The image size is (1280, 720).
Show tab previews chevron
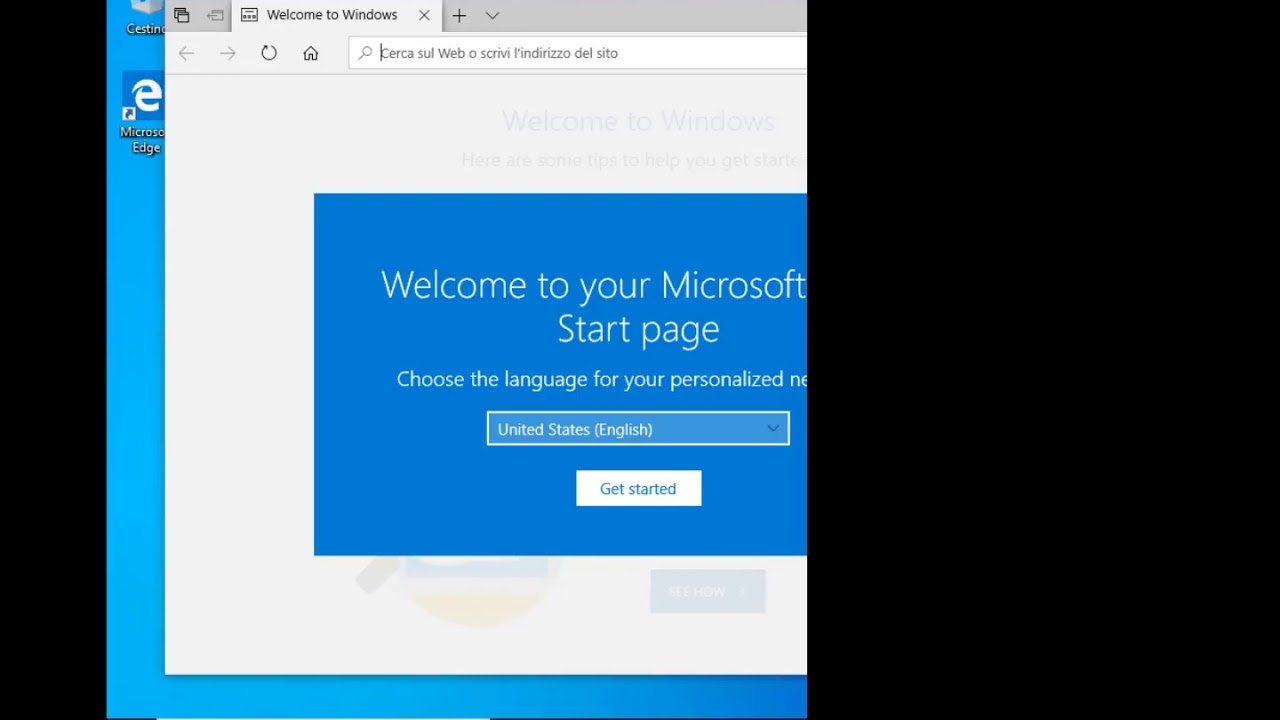(x=492, y=15)
